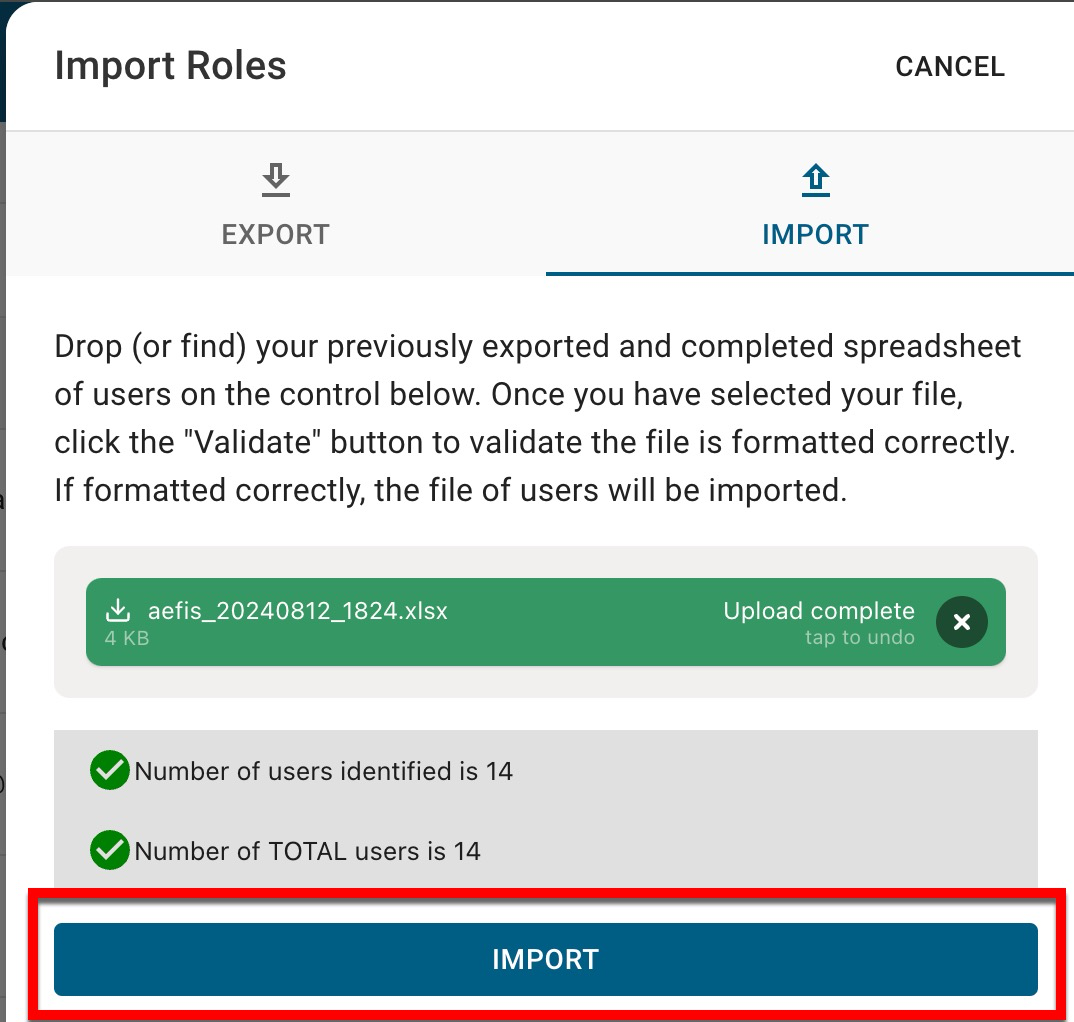Viewport: 1074px width, 1022px height.
Task: Click "Number of TOTAL users is 14" text
Action: tap(307, 851)
